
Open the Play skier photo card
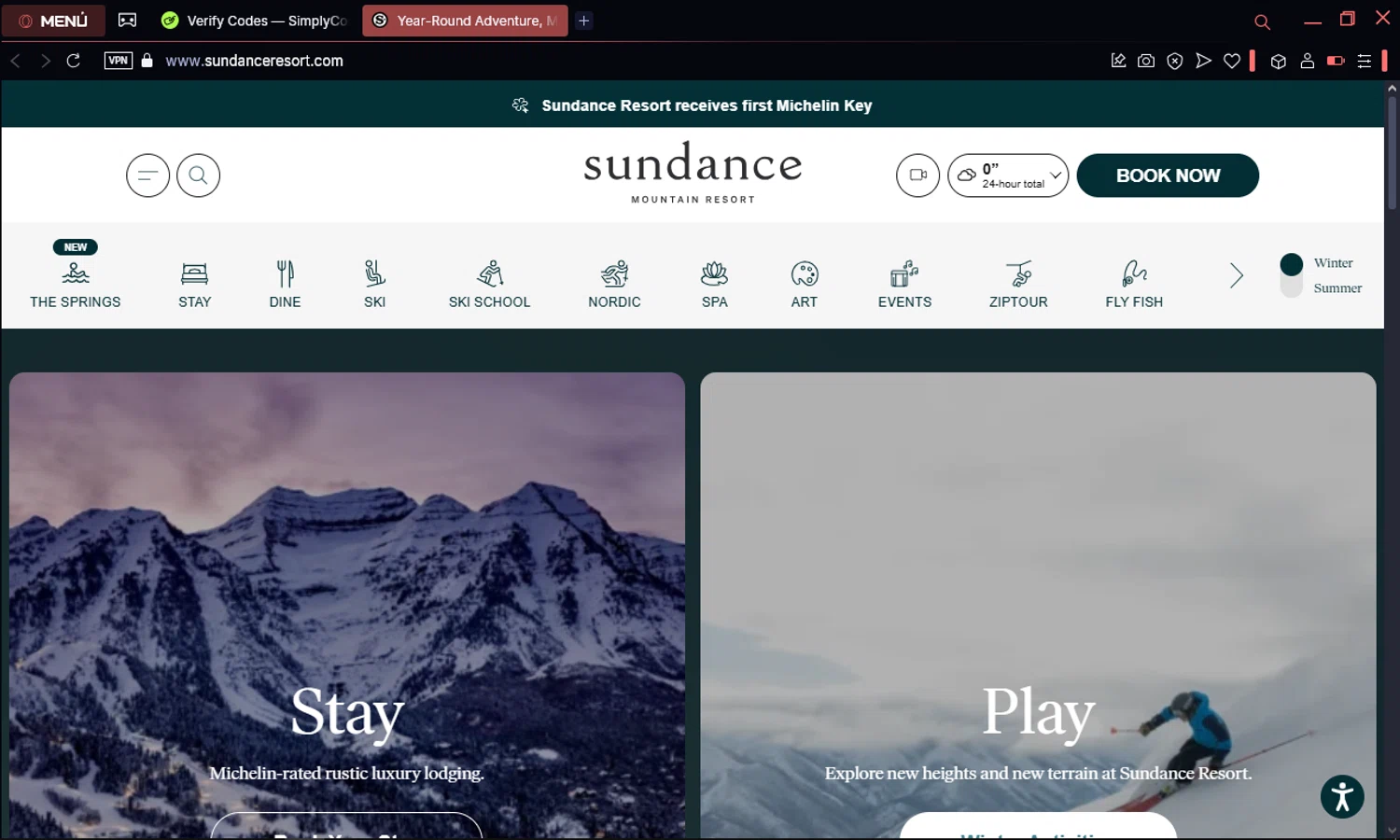tap(1038, 605)
